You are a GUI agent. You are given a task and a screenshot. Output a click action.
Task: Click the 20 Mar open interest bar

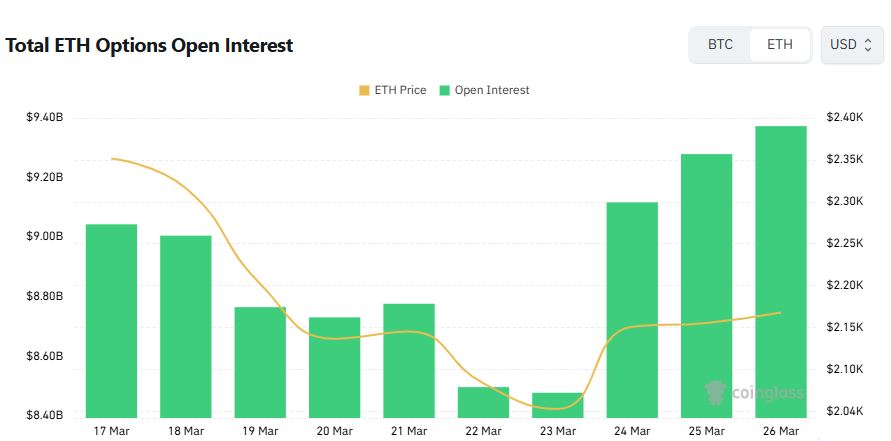point(335,367)
